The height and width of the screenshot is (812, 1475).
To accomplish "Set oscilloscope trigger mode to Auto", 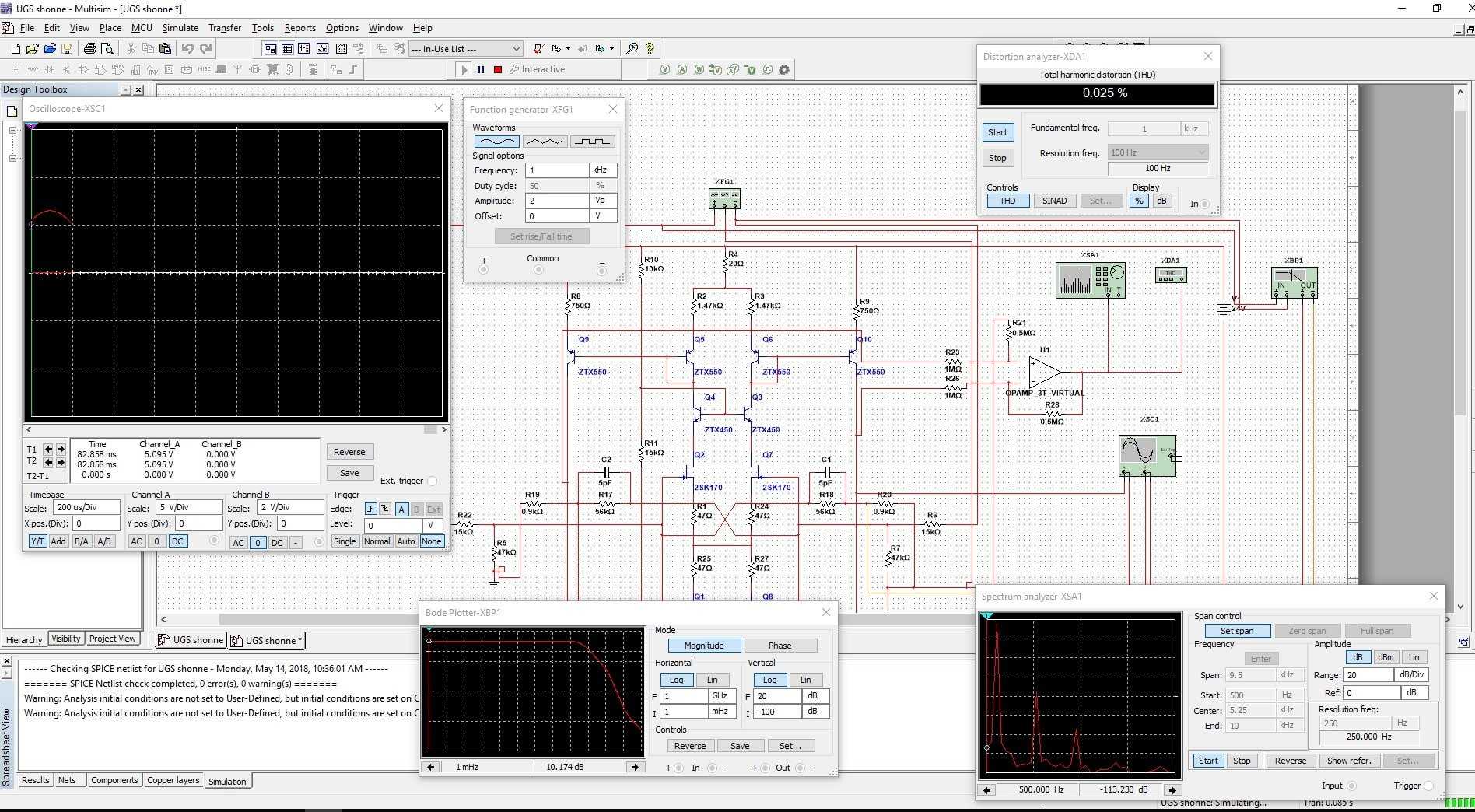I will pos(406,541).
